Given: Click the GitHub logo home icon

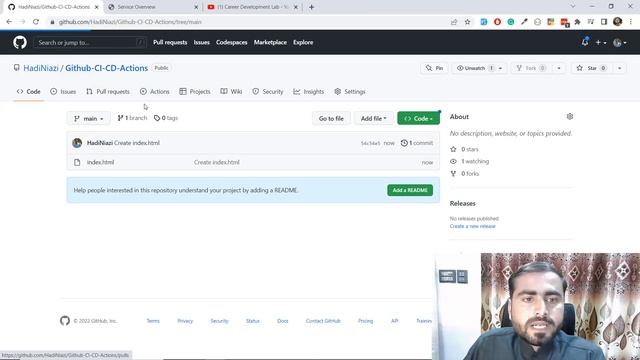Looking at the screenshot, I should point(20,42).
